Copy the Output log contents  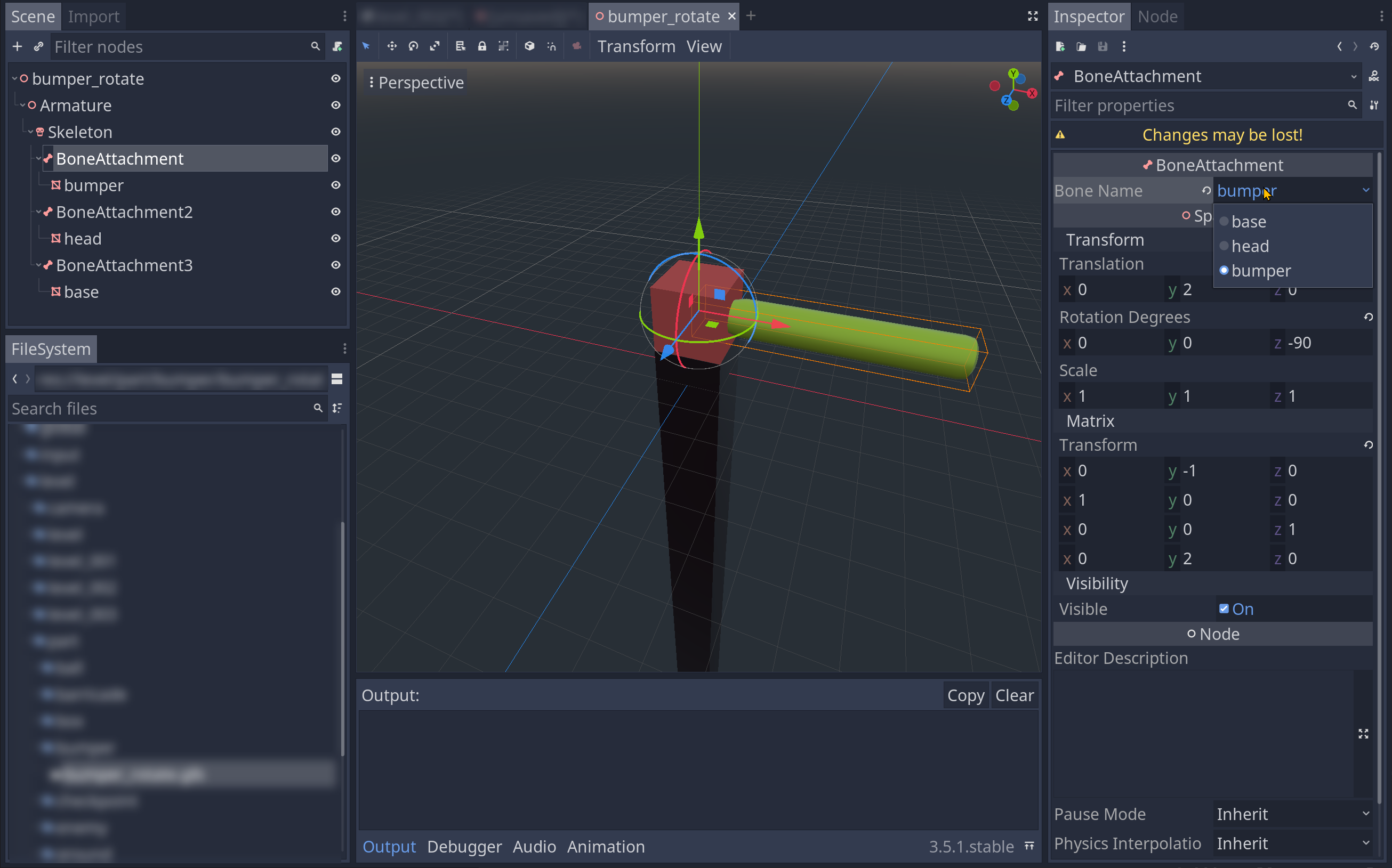coord(965,695)
